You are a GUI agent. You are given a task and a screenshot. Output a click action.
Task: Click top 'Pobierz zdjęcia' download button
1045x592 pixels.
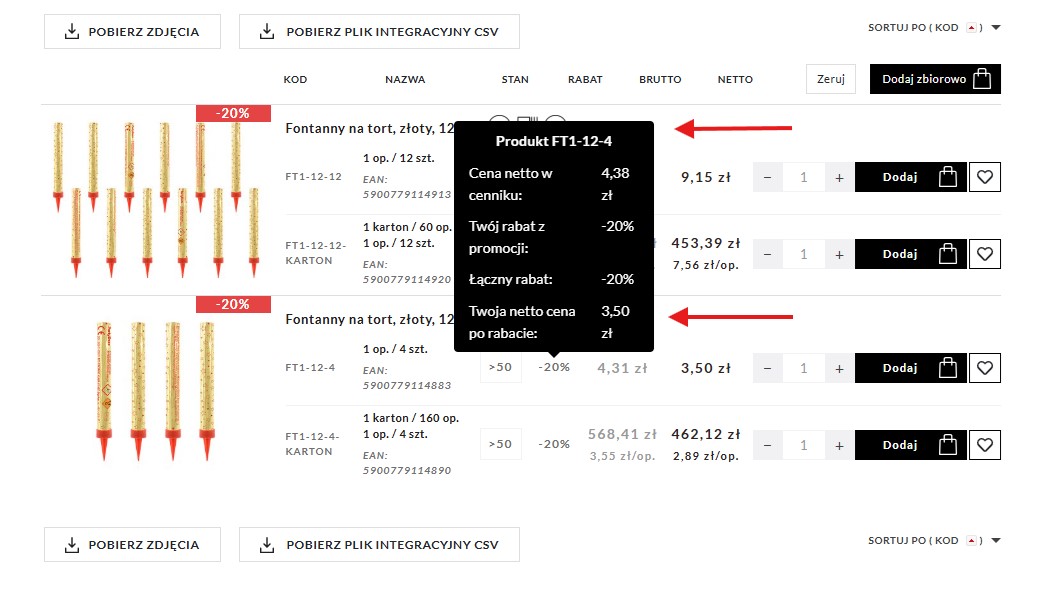(132, 32)
